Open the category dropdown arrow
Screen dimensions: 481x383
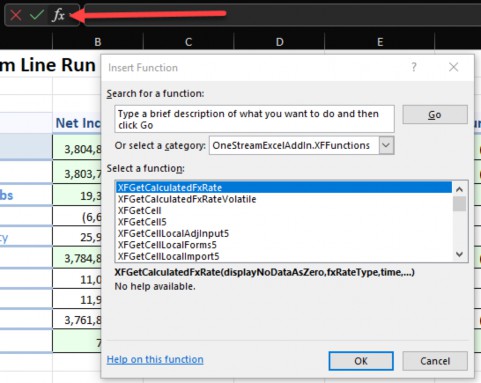tap(386, 145)
